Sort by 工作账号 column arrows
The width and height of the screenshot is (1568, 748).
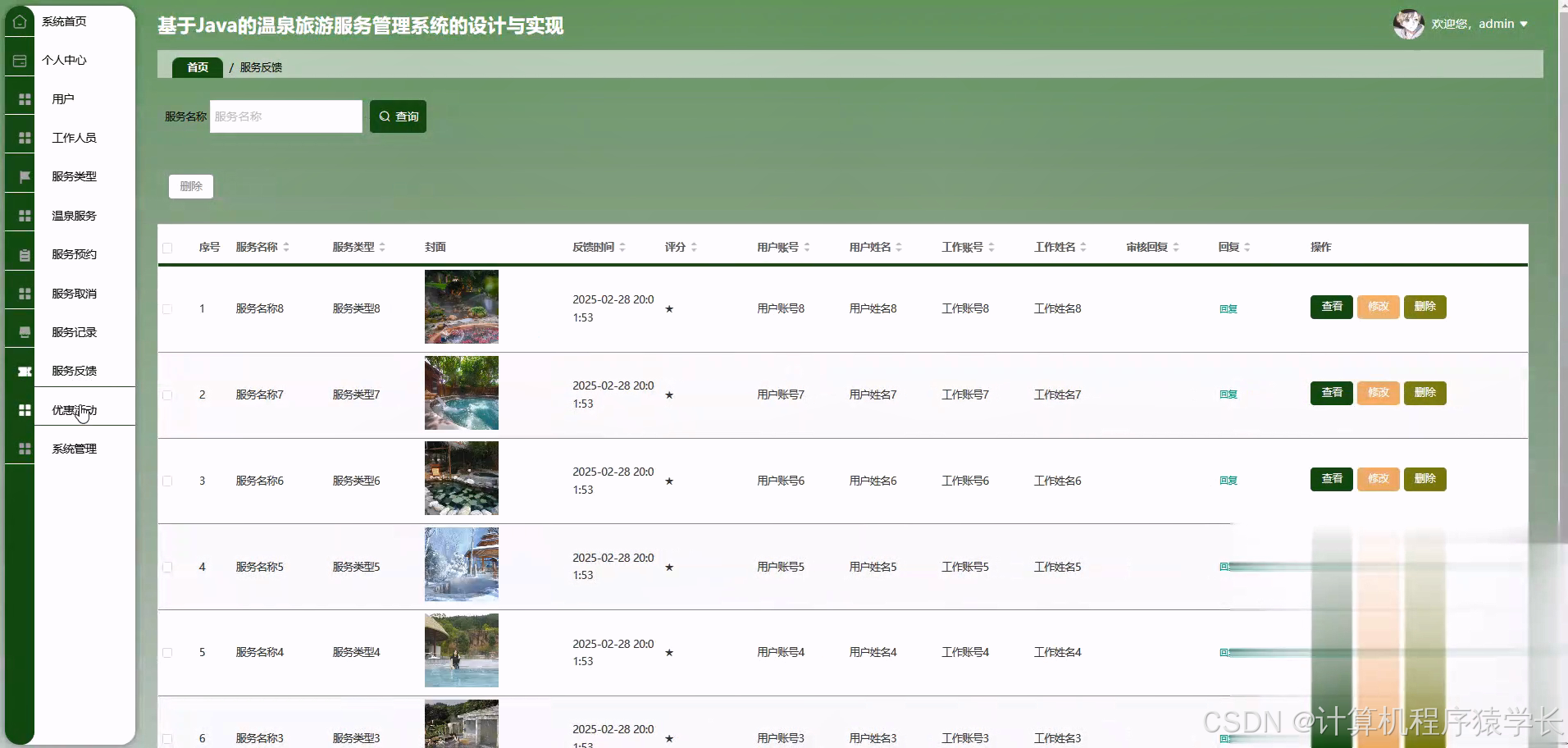(991, 247)
